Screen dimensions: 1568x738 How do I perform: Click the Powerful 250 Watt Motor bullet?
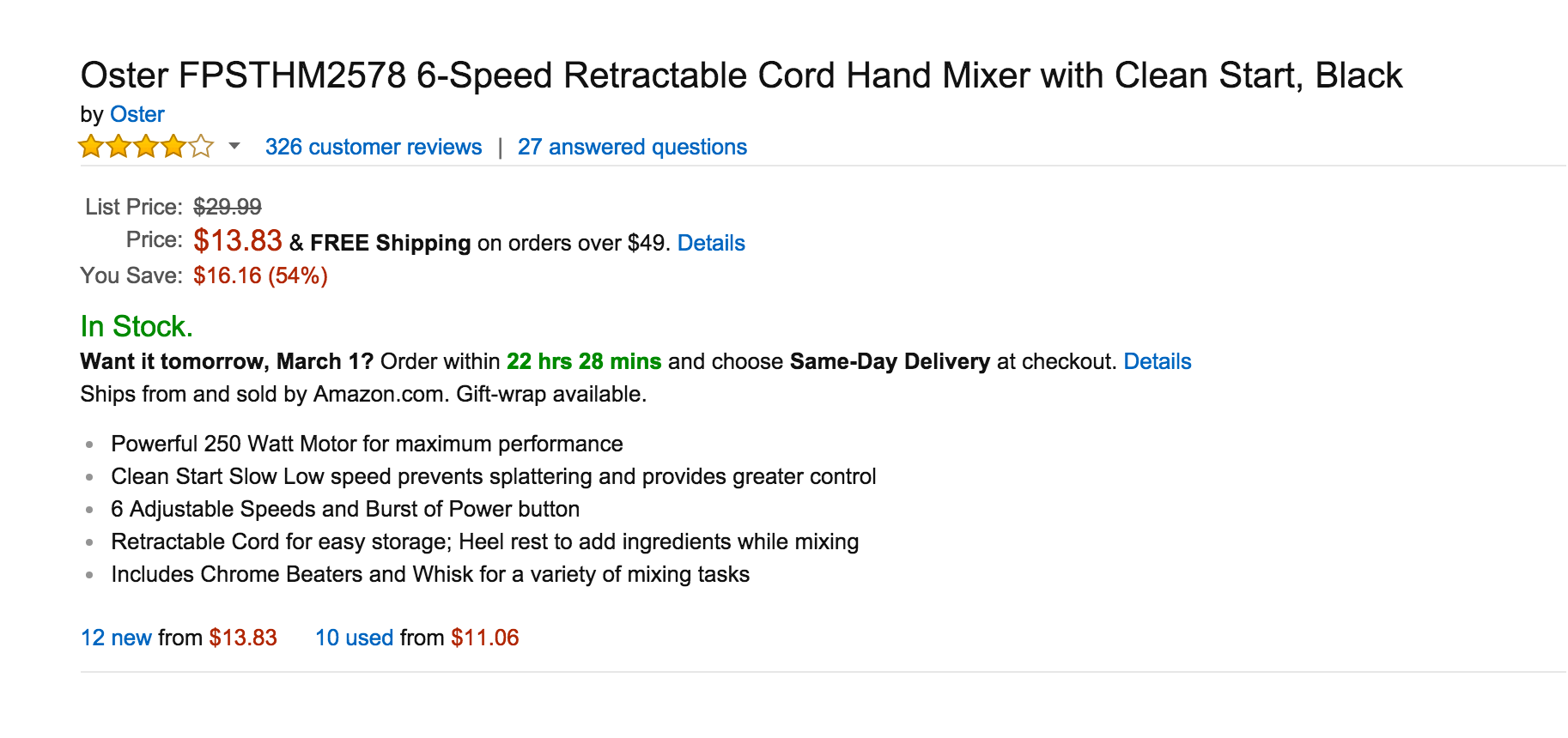coord(367,444)
